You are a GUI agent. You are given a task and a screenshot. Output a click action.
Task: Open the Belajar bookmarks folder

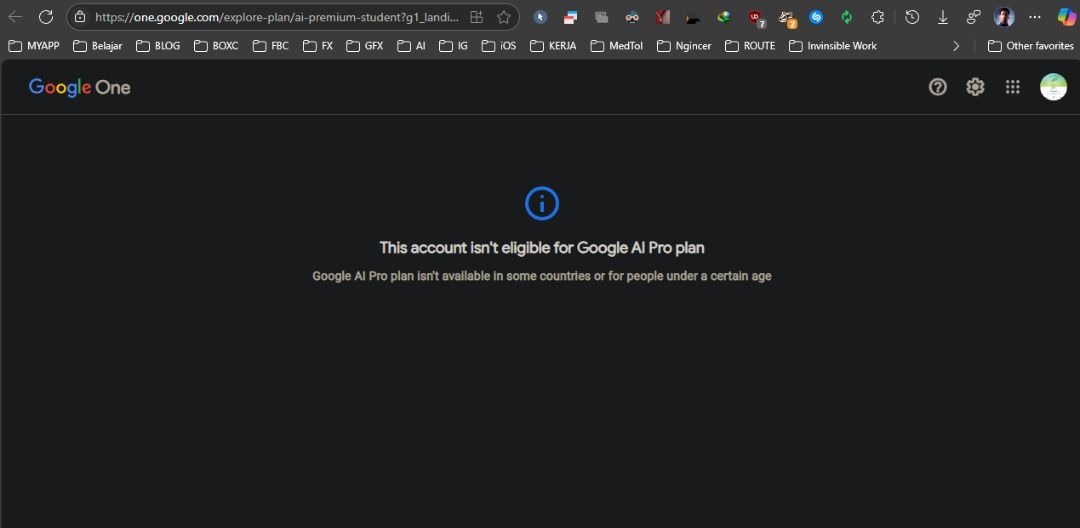98,45
